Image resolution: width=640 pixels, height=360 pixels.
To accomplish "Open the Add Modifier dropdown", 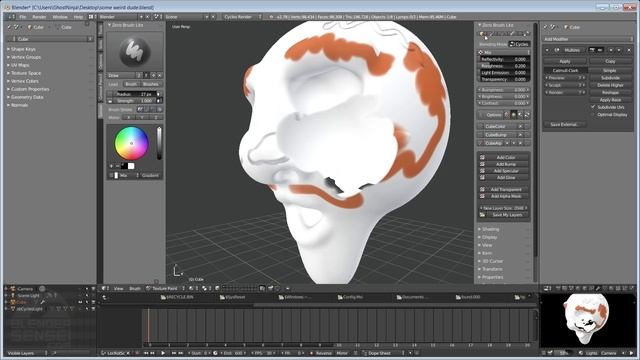I will click(x=587, y=39).
